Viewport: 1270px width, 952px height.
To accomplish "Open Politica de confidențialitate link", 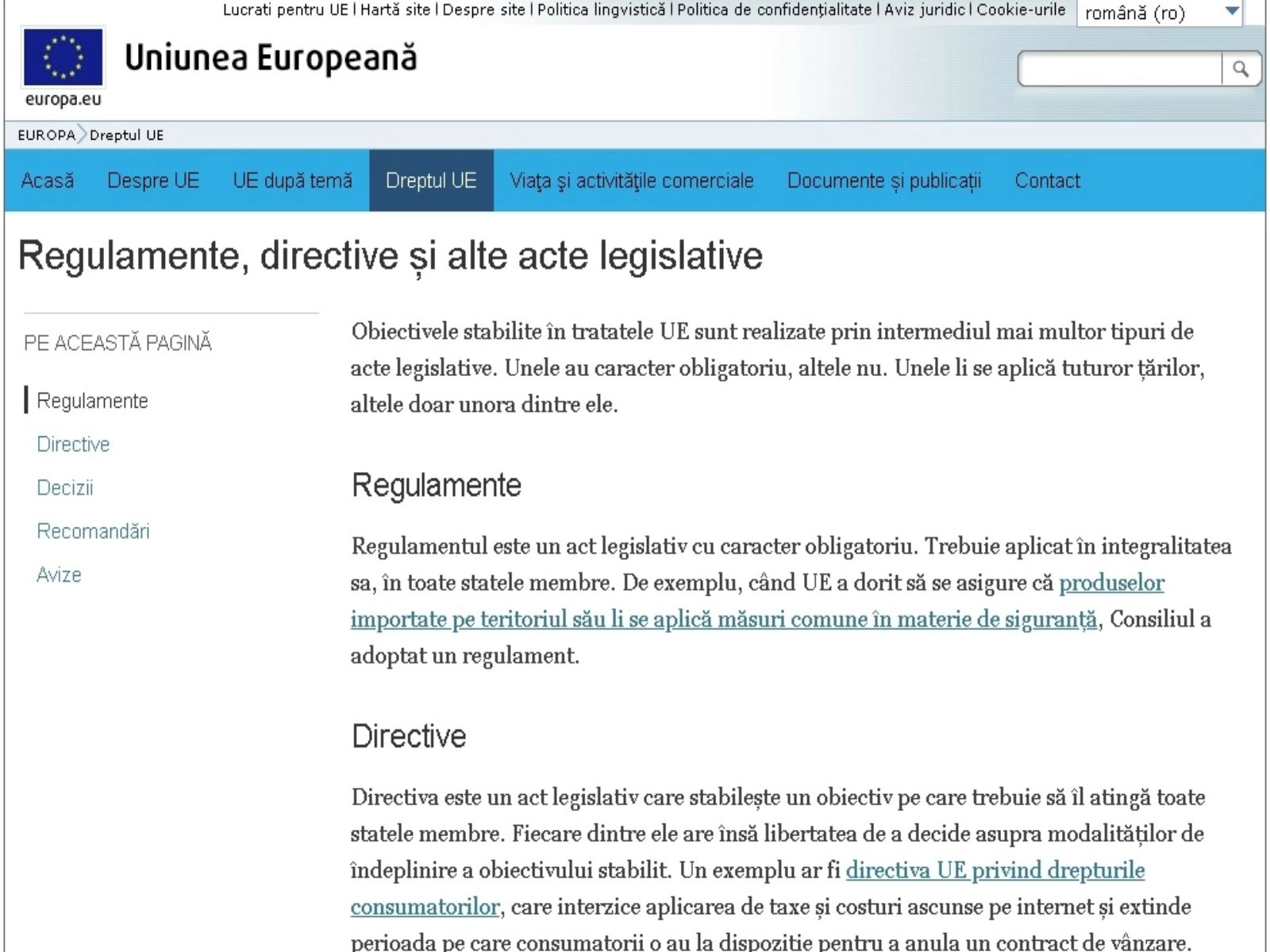I will pos(774,10).
